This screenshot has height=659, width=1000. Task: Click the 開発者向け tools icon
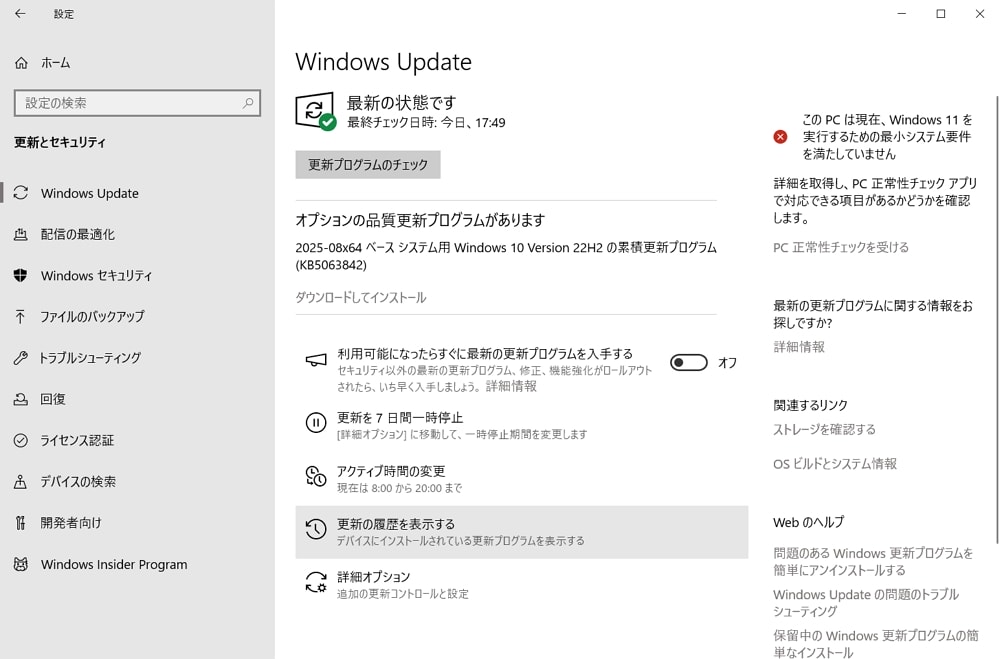pos(20,522)
